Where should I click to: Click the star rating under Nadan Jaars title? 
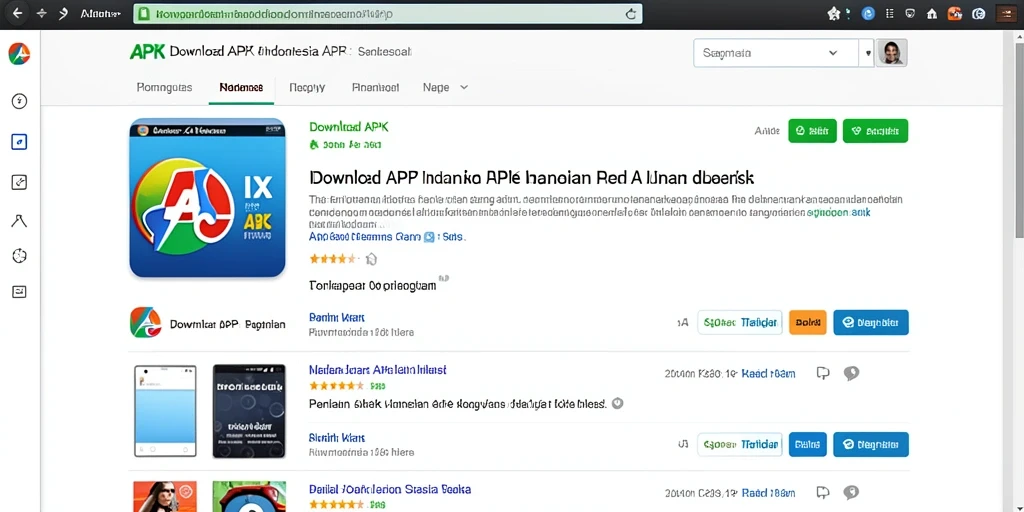337,385
